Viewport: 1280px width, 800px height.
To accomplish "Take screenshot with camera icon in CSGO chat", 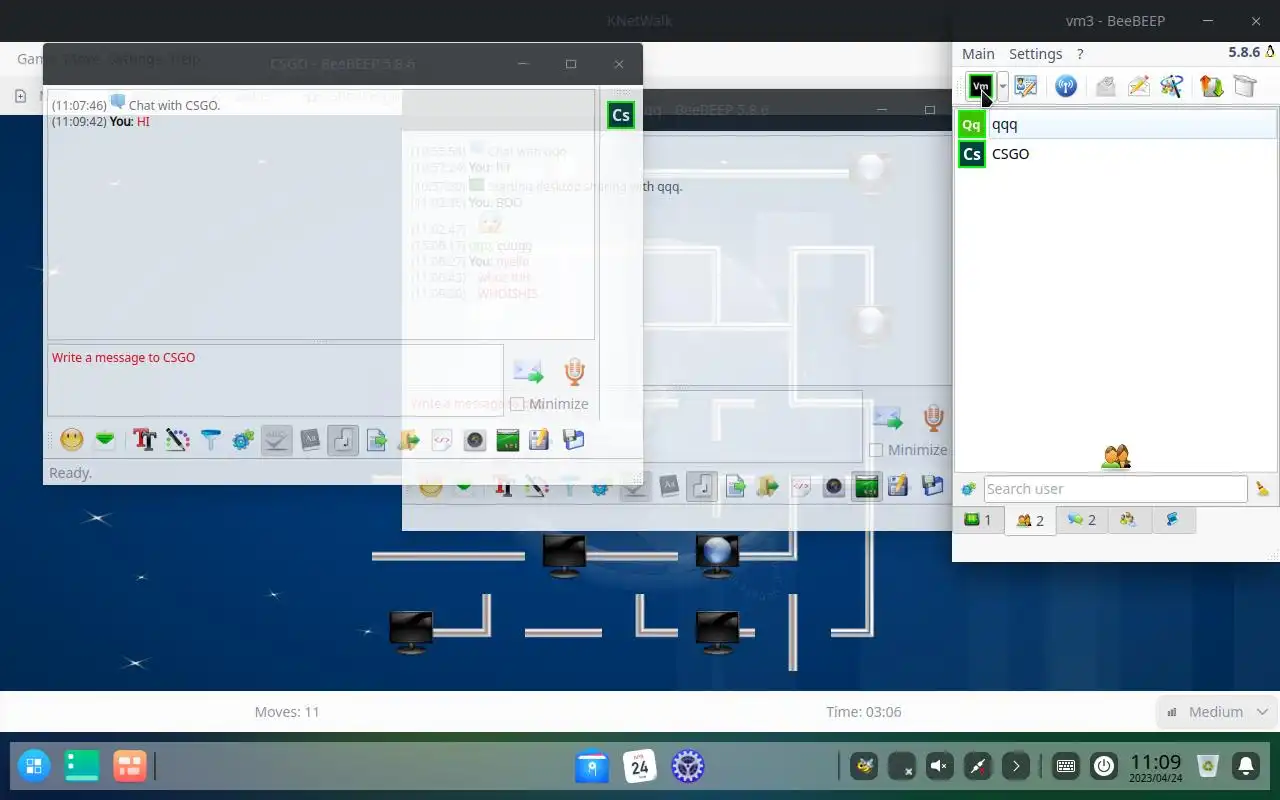I will coord(475,439).
